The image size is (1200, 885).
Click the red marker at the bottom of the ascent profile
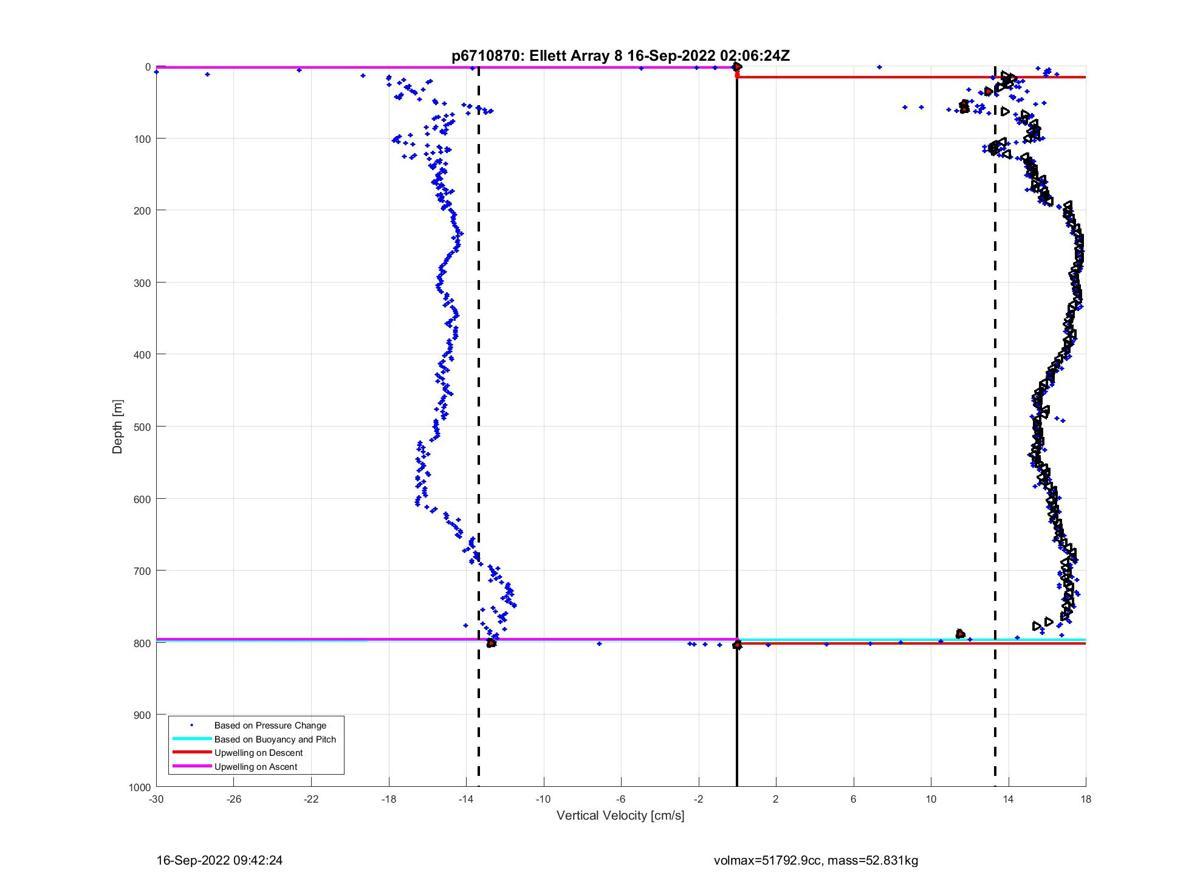click(491, 643)
